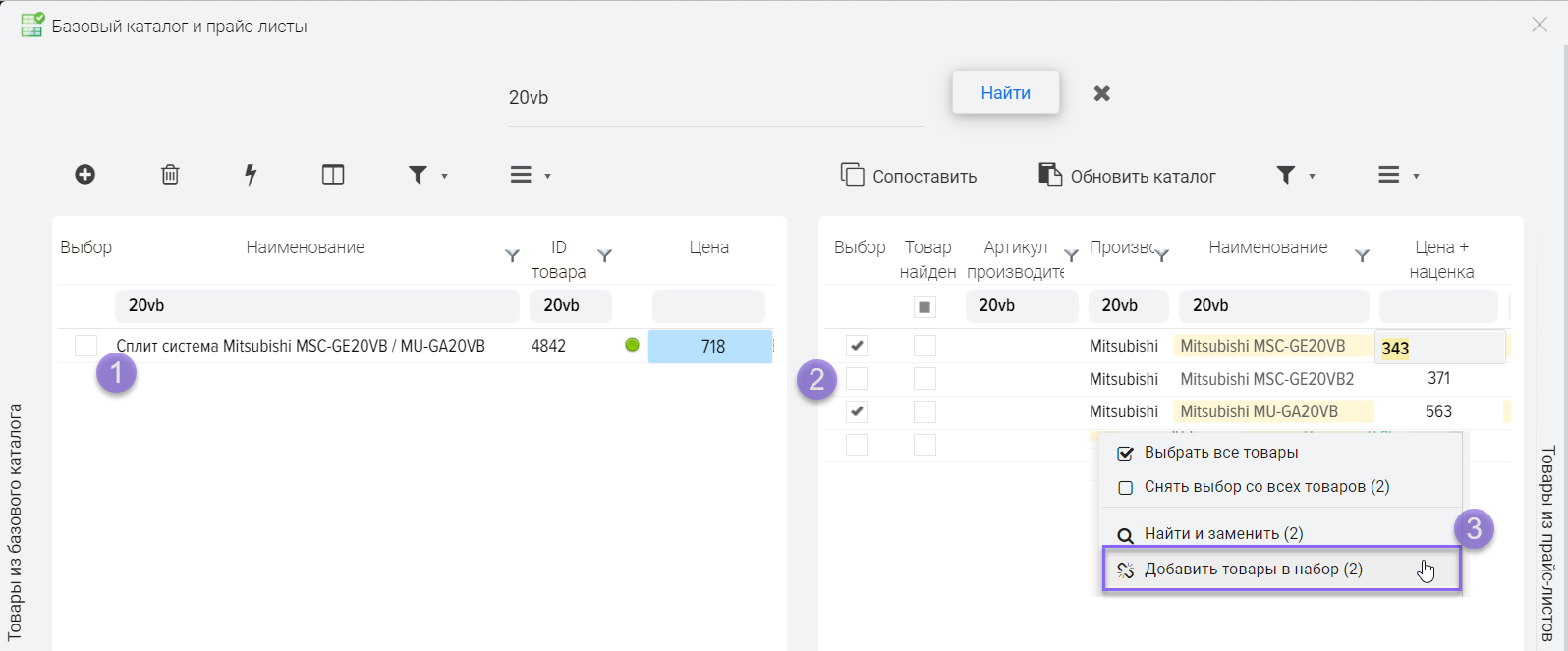Click the main search field with 20vb
Image resolution: width=1568 pixels, height=651 pixels.
[715, 98]
